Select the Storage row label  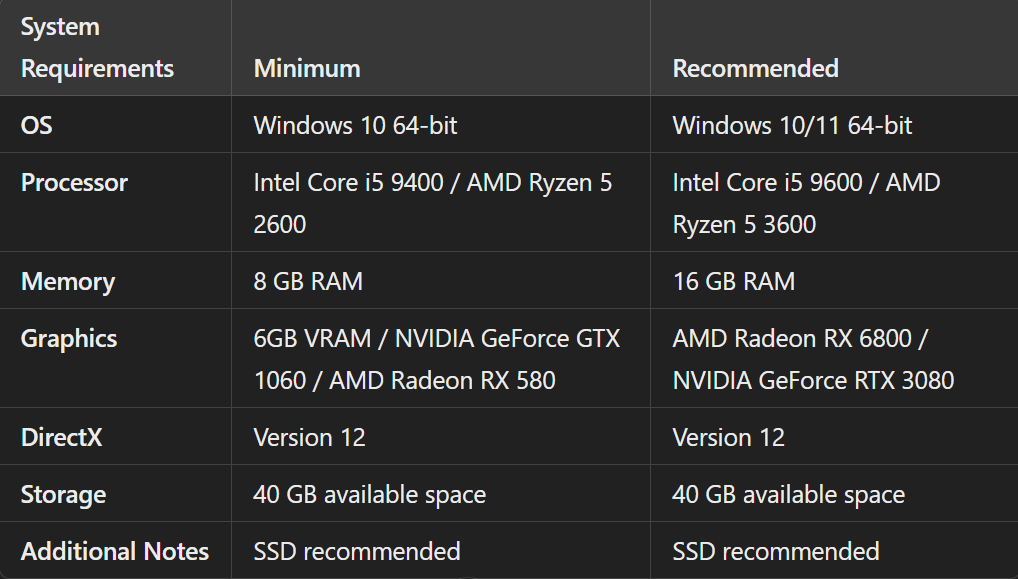tap(63, 495)
